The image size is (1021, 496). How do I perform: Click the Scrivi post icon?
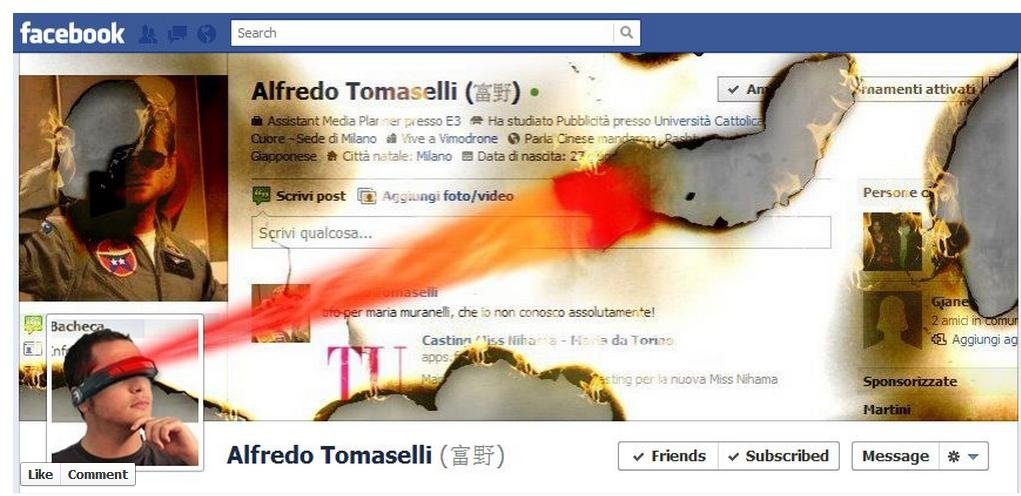click(261, 195)
